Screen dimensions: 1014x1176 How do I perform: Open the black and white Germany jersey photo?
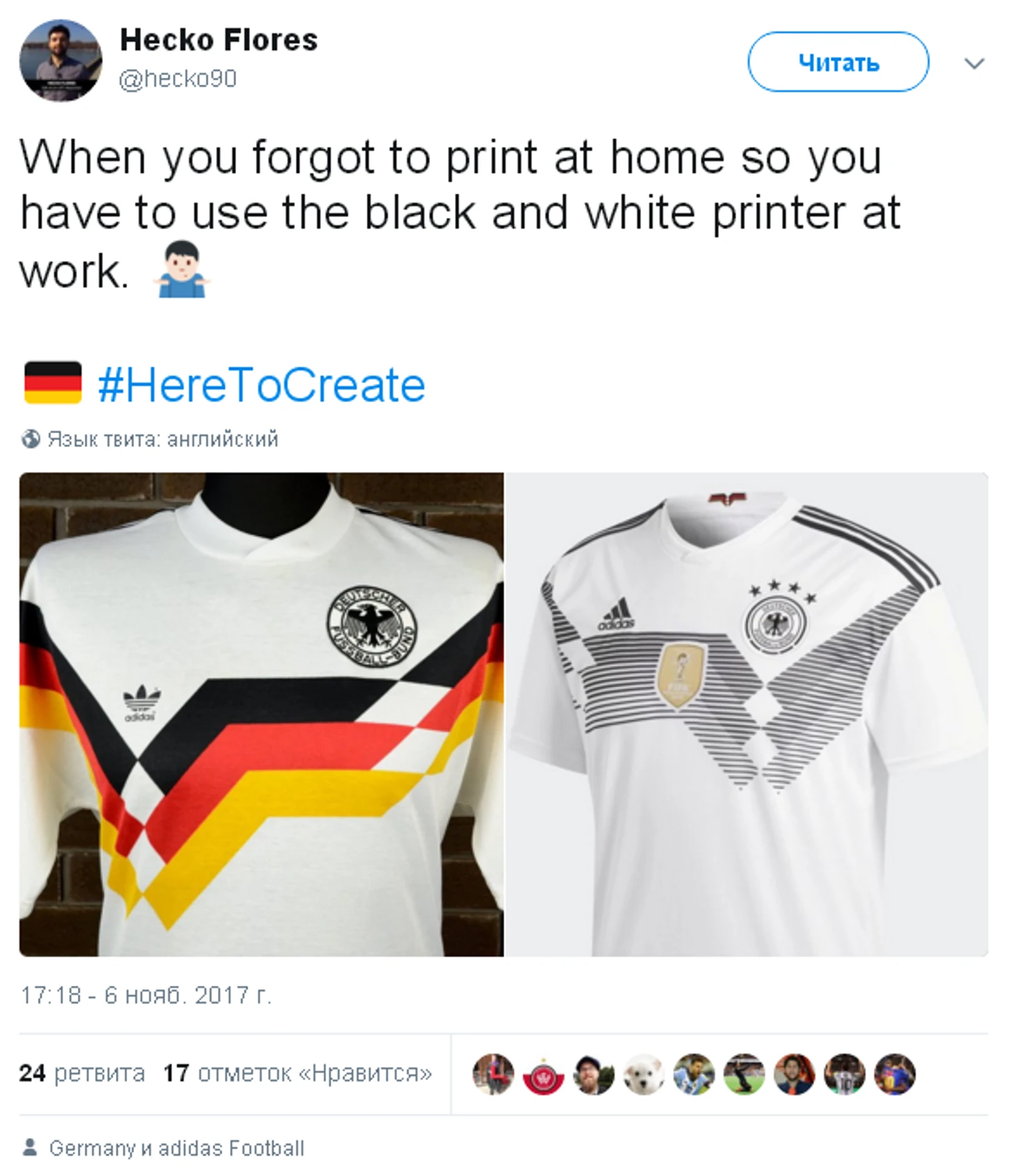pos(747,714)
